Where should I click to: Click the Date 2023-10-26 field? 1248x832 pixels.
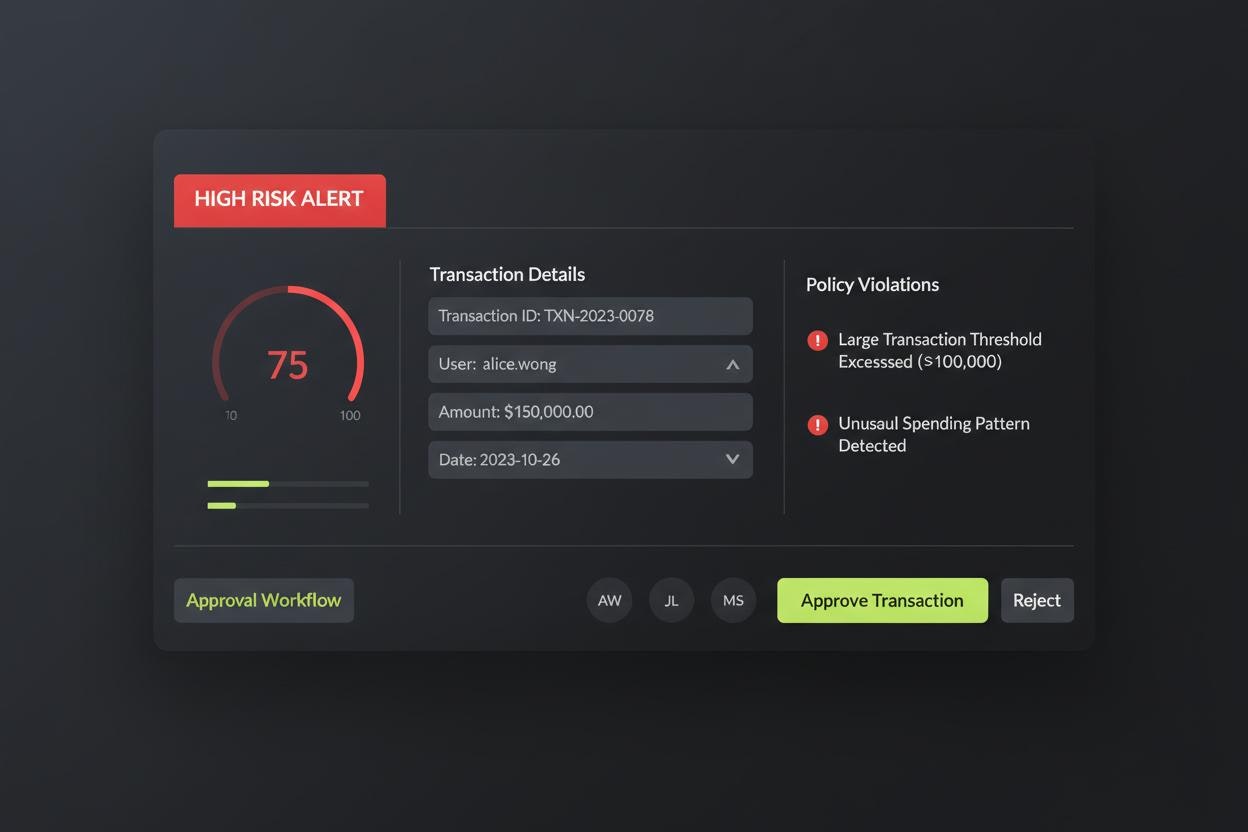pyautogui.click(x=590, y=460)
